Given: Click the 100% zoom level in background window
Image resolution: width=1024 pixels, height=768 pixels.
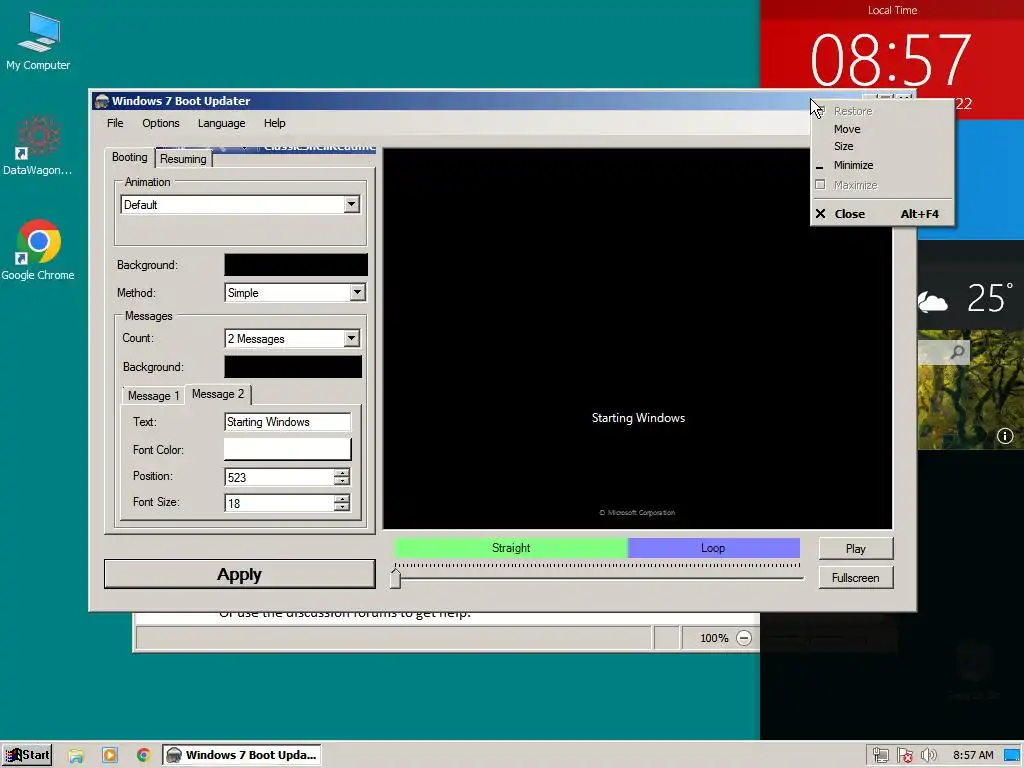Looking at the screenshot, I should (x=714, y=638).
